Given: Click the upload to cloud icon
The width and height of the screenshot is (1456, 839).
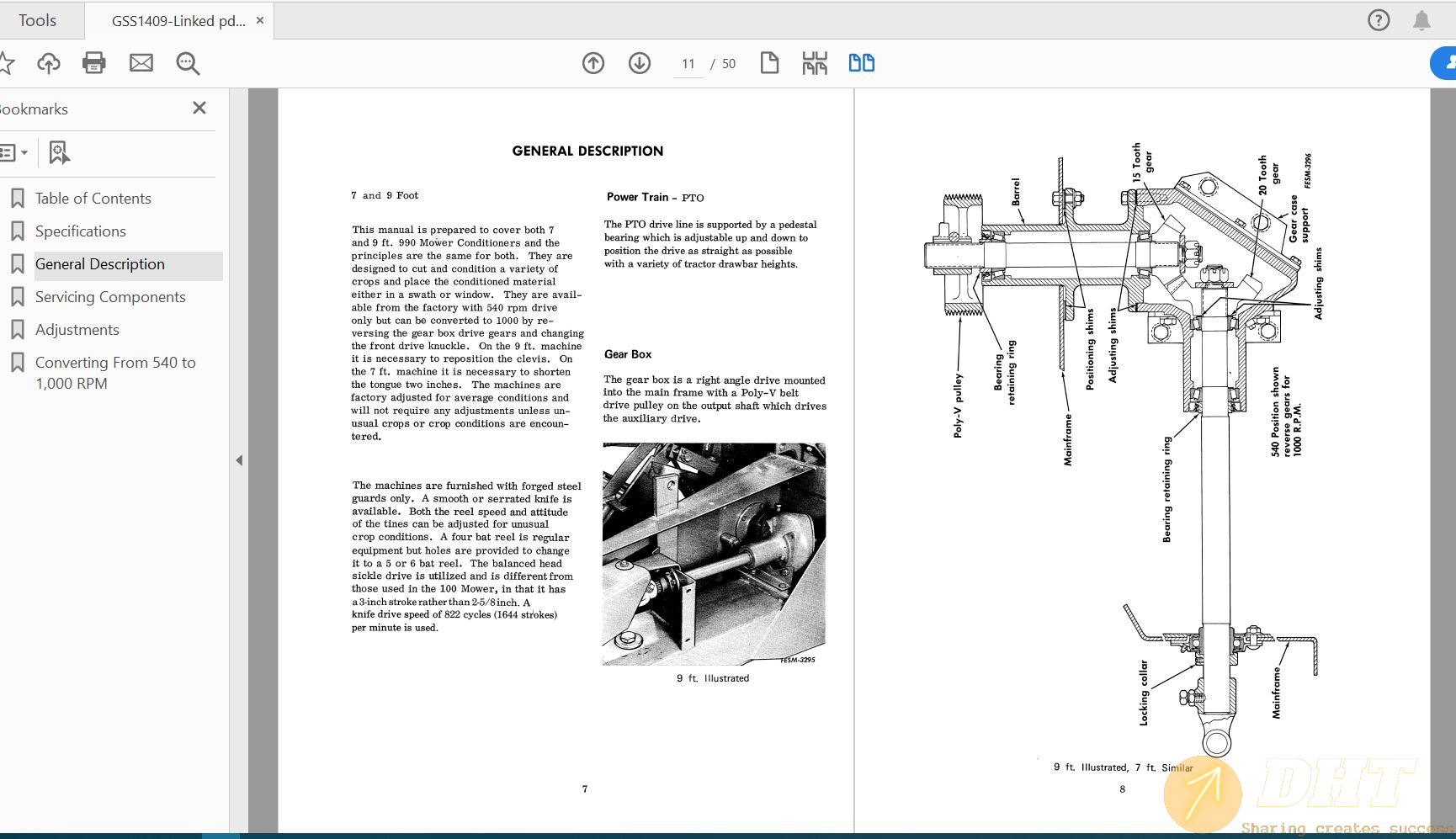Looking at the screenshot, I should click(x=49, y=63).
